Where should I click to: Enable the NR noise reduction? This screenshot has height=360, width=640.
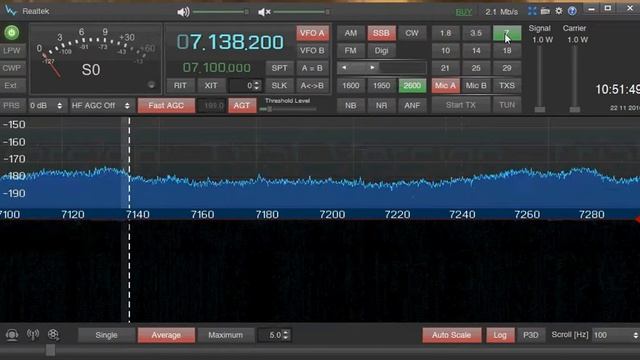click(x=381, y=105)
